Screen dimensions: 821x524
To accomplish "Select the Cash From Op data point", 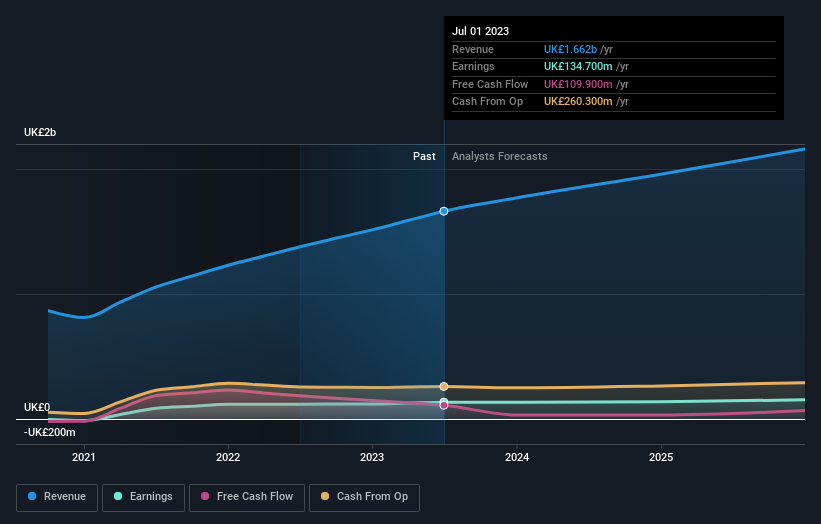I will tap(444, 386).
